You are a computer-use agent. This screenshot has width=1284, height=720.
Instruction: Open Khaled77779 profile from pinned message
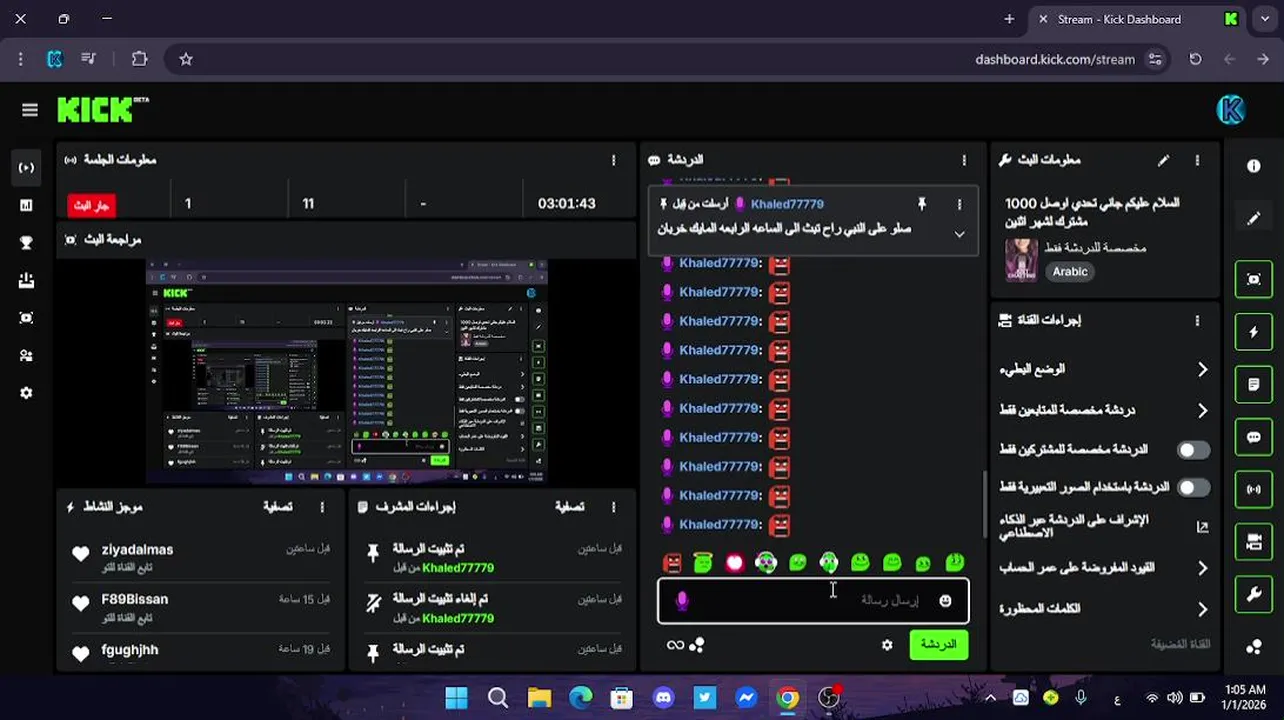coord(787,204)
